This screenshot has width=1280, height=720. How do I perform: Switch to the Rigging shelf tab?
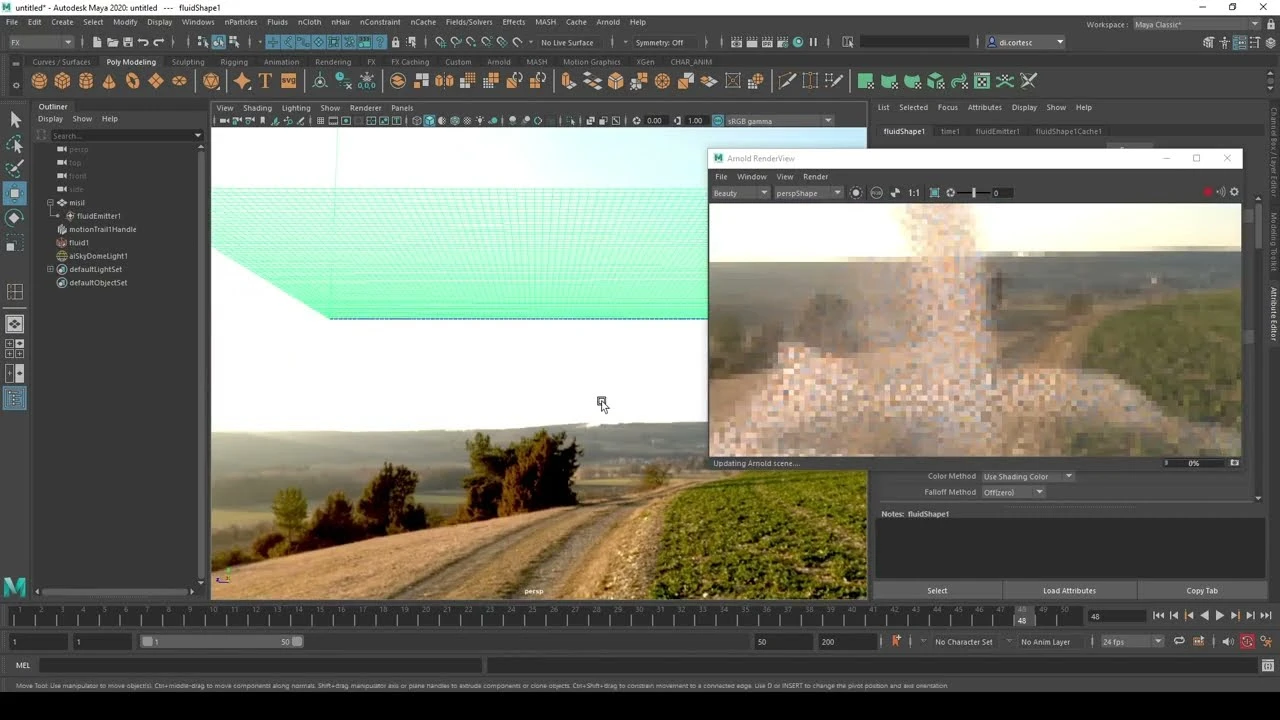pos(234,62)
